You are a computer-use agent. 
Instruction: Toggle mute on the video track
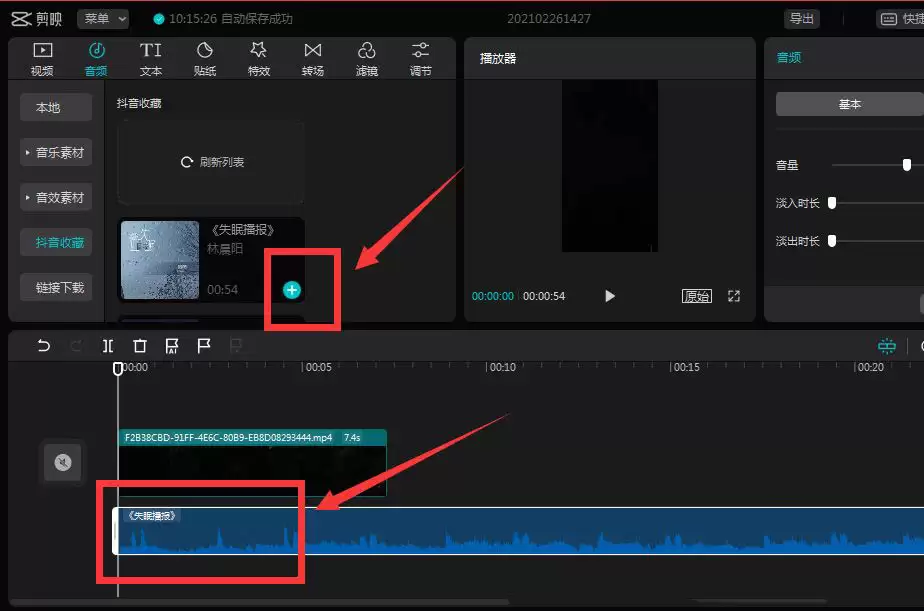(62, 462)
